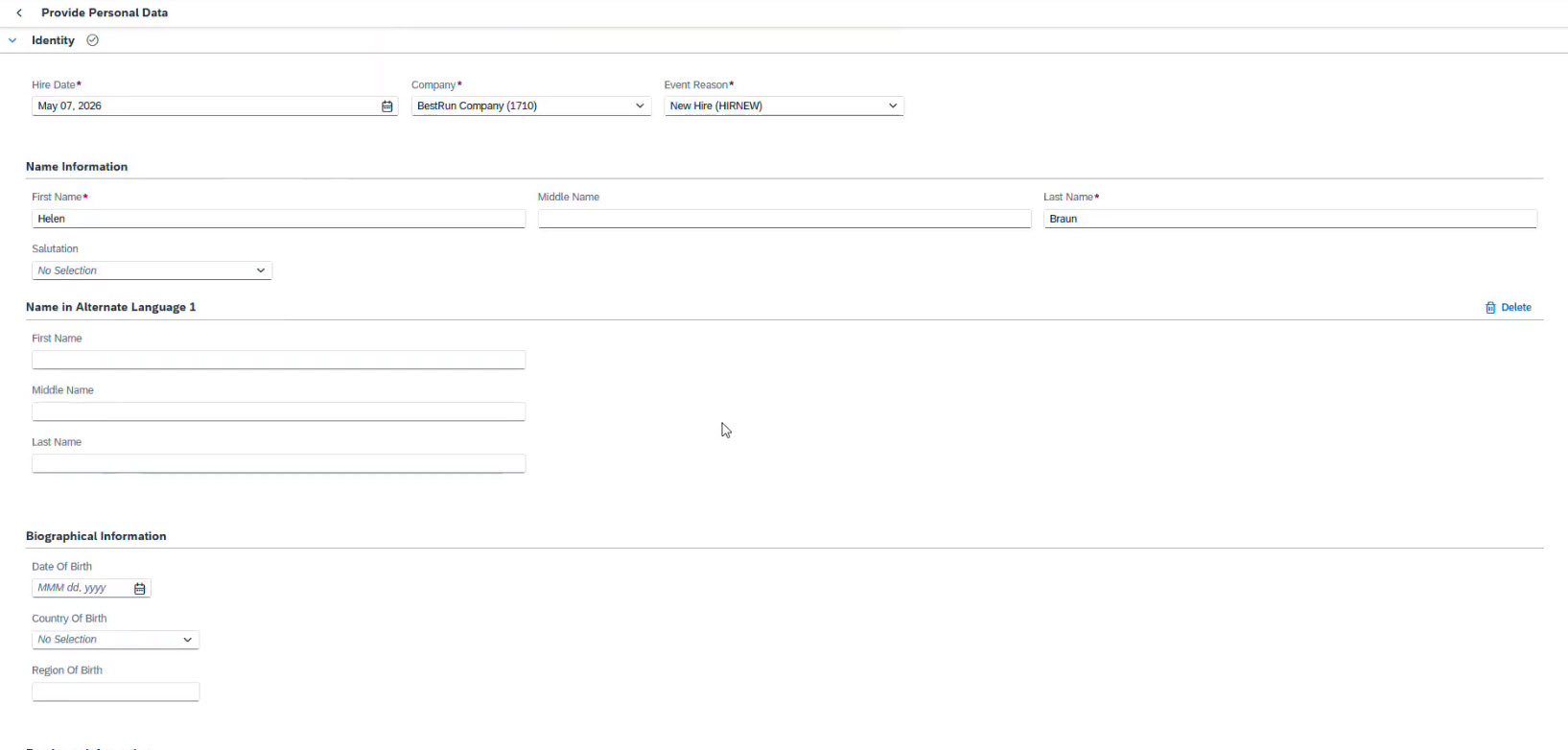Click the Region Of Birth input field
This screenshot has width=1568, height=750.
pos(115,691)
